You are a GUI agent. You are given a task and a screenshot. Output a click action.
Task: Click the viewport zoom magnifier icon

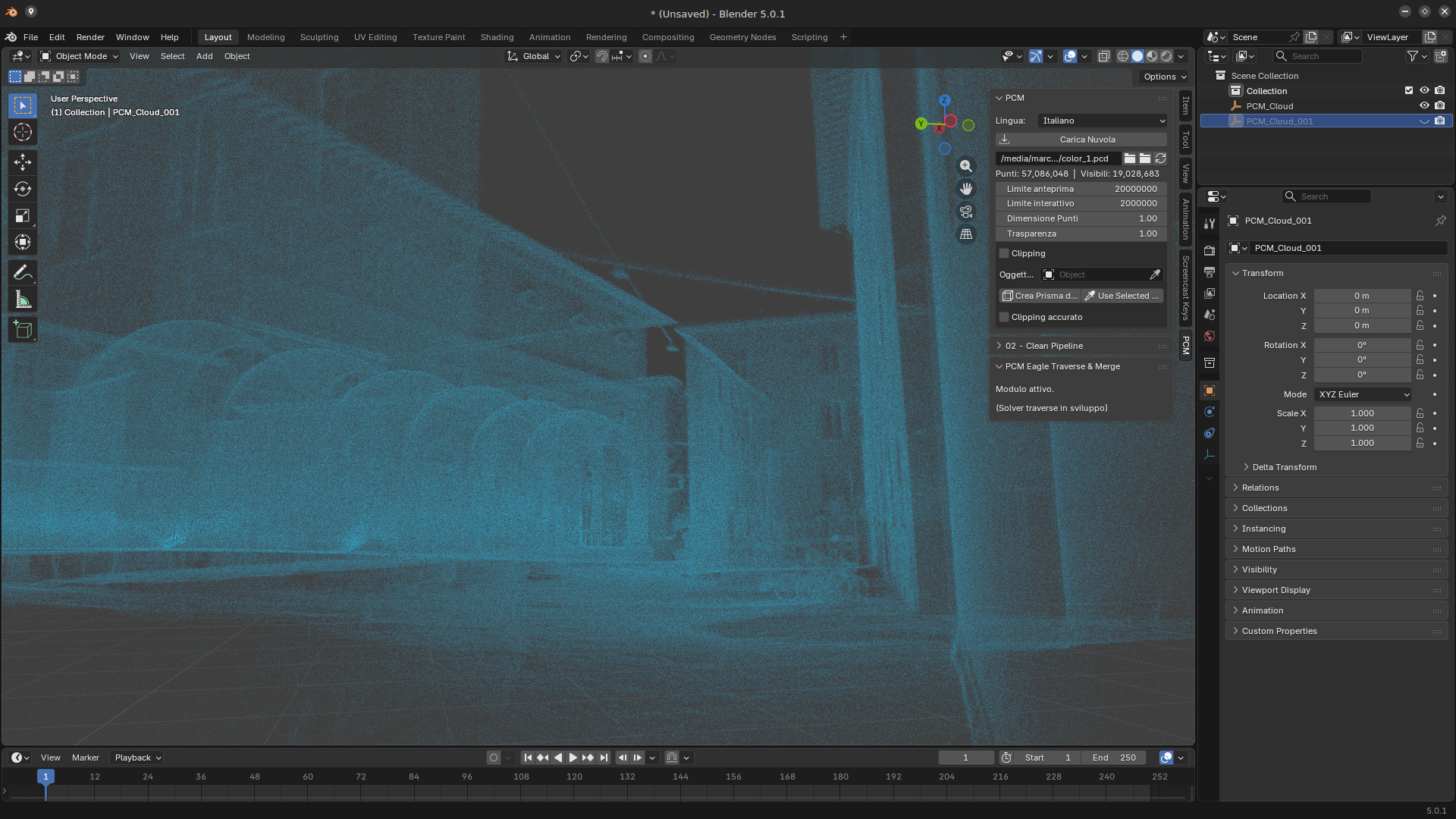click(x=966, y=166)
